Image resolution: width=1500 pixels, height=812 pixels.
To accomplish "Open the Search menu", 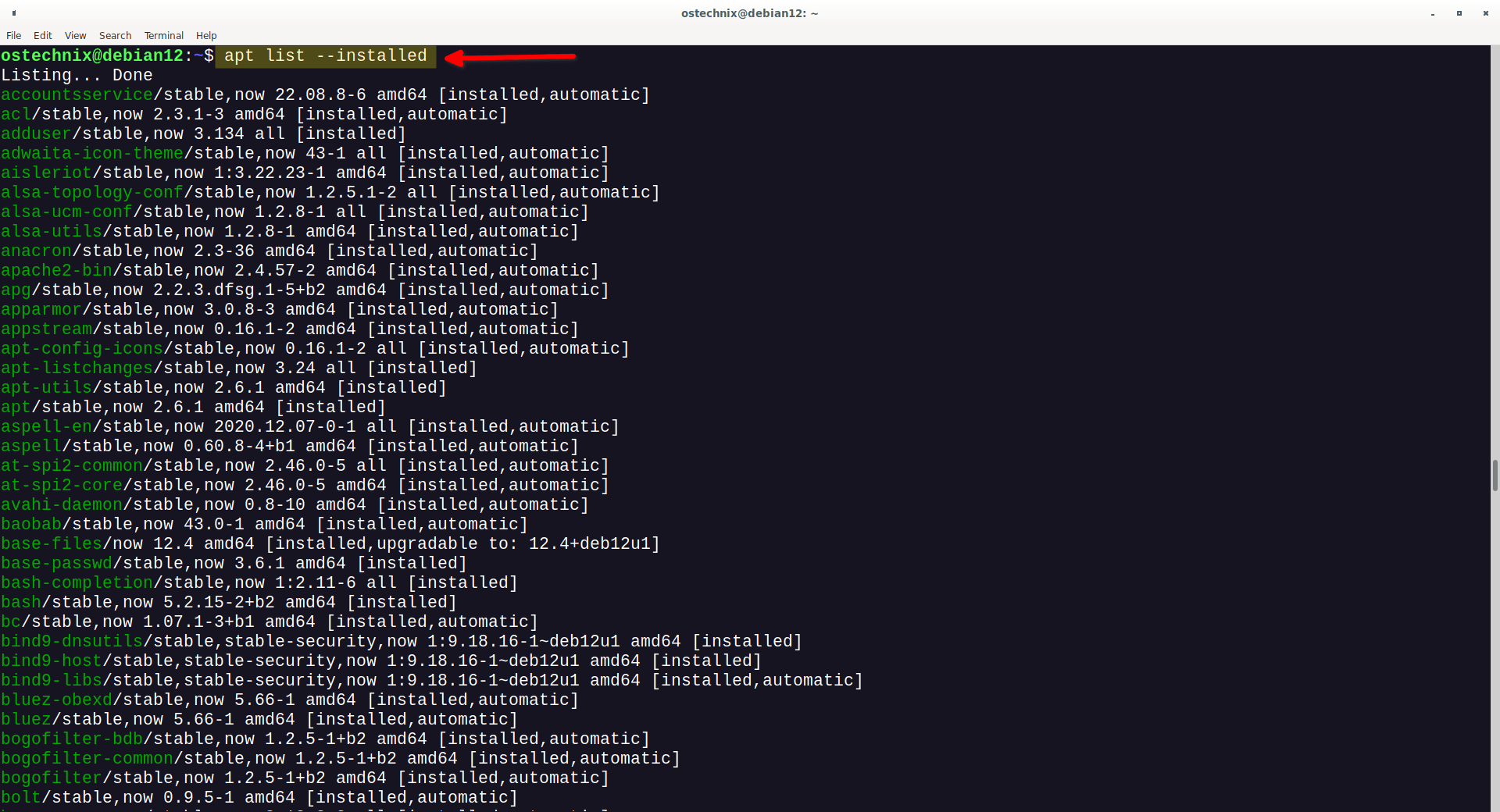I will pos(115,35).
